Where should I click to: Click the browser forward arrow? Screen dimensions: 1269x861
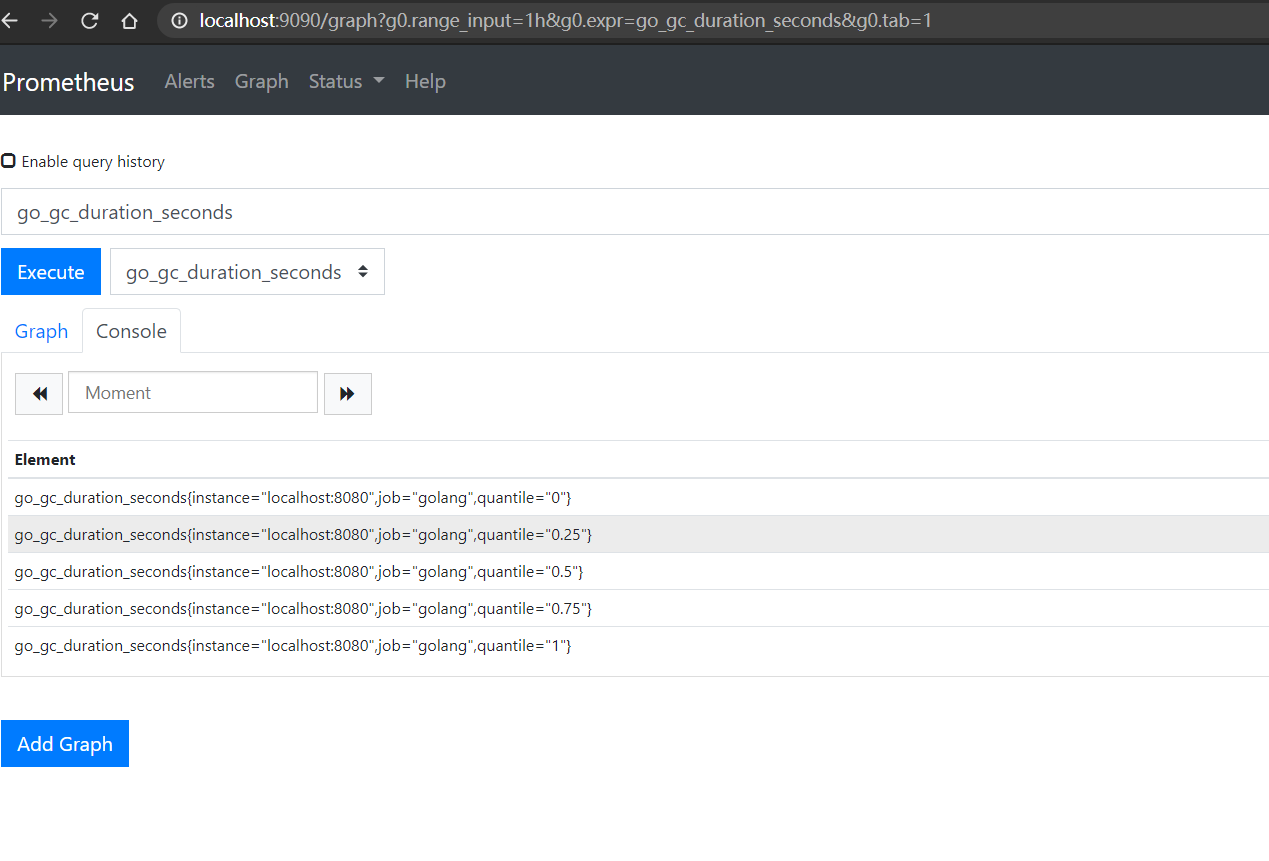pos(49,20)
